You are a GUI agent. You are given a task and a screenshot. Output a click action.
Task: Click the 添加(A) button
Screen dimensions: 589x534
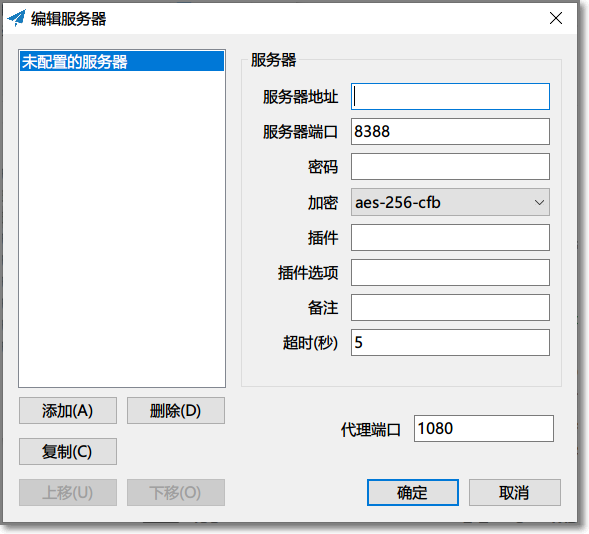pos(68,410)
